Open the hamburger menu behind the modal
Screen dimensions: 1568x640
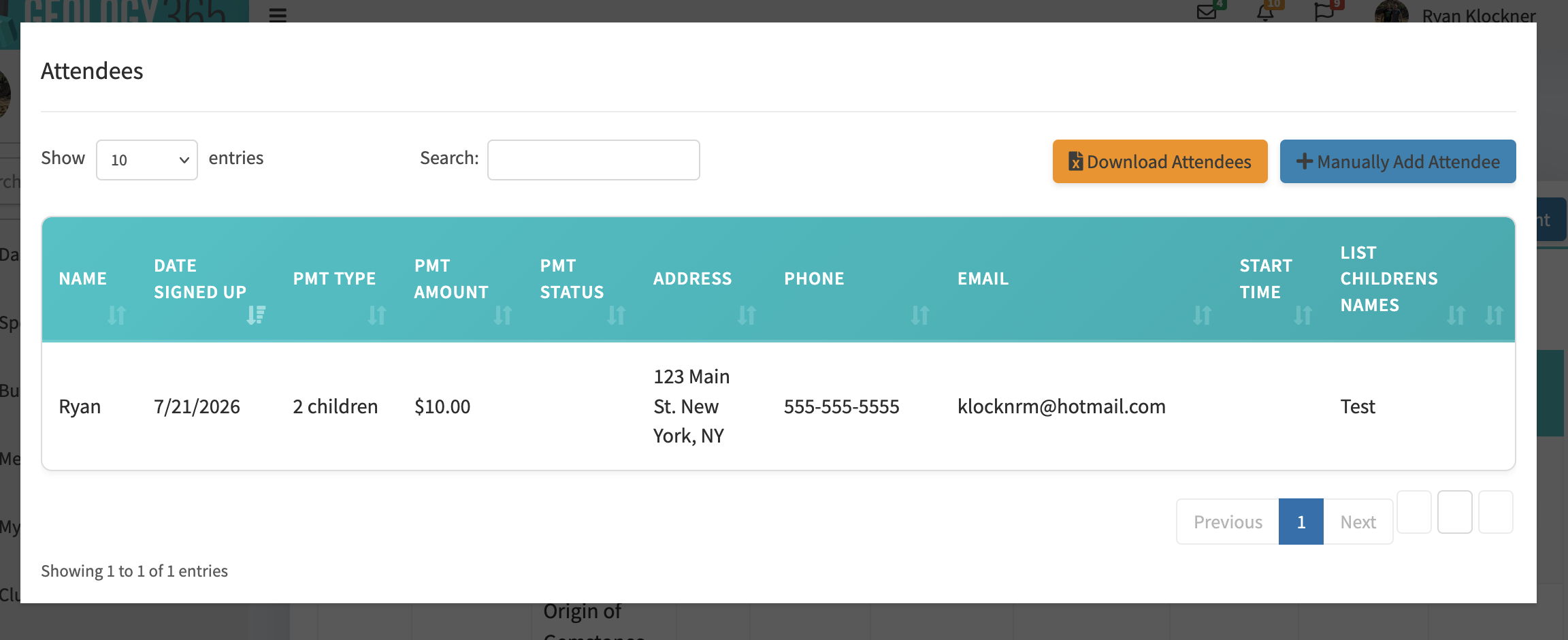278,14
